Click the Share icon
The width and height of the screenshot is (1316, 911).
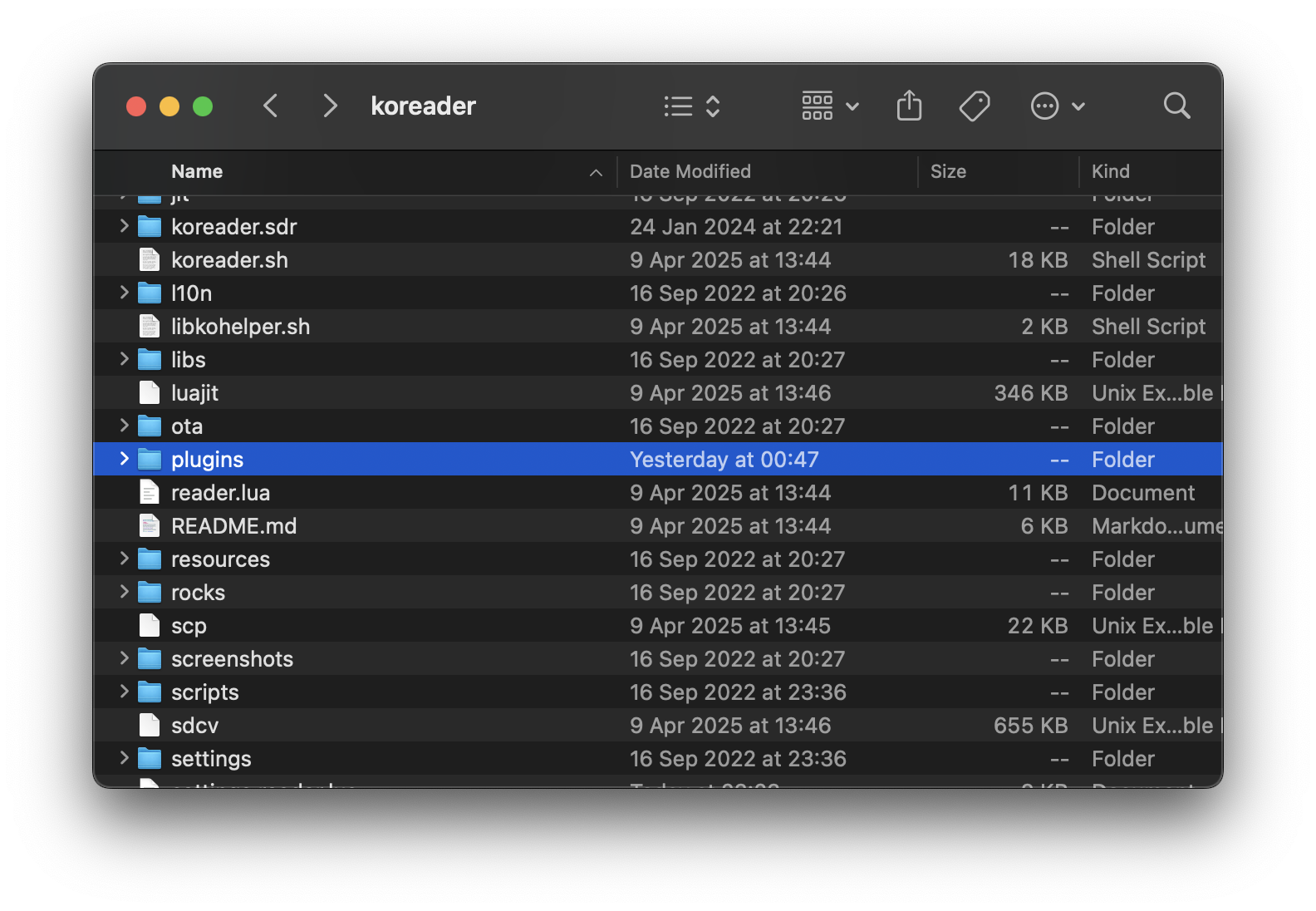click(910, 106)
